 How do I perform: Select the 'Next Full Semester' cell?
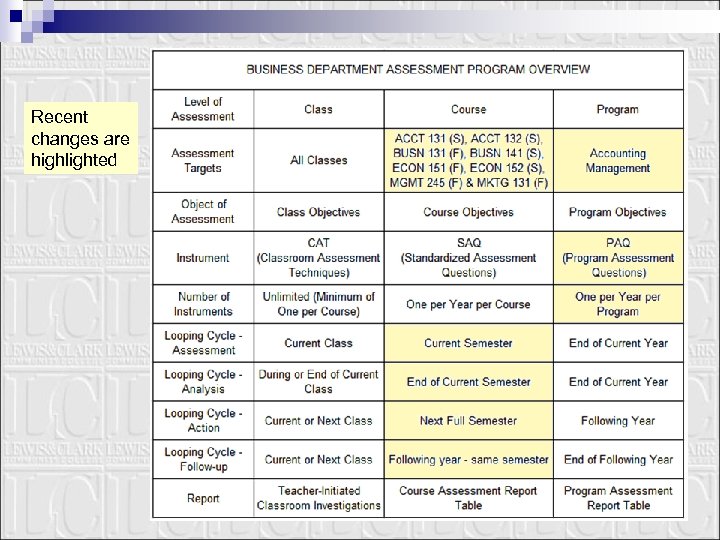468,421
